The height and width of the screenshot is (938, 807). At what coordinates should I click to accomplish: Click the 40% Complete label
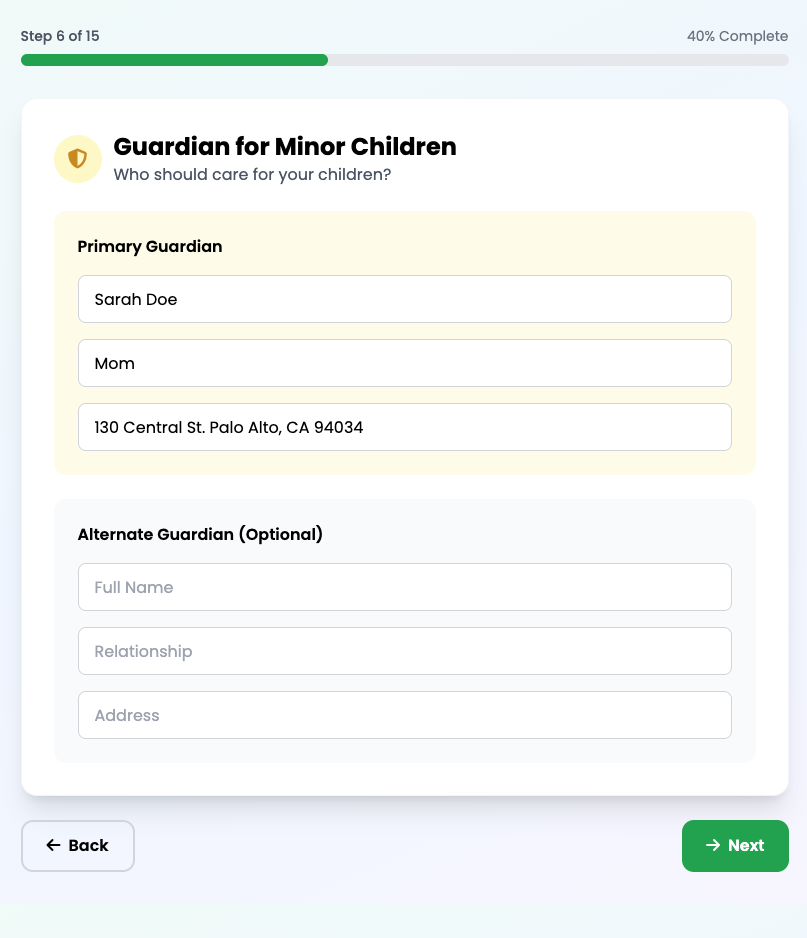[737, 36]
